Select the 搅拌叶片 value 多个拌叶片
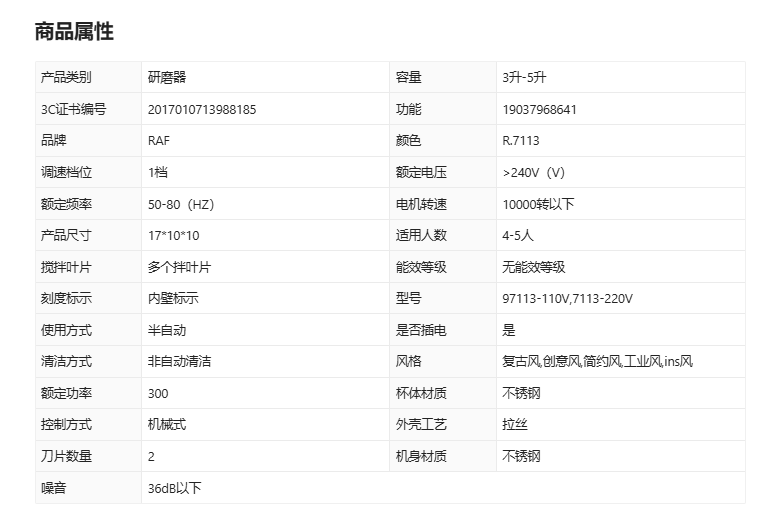The height and width of the screenshot is (512, 765). [179, 267]
